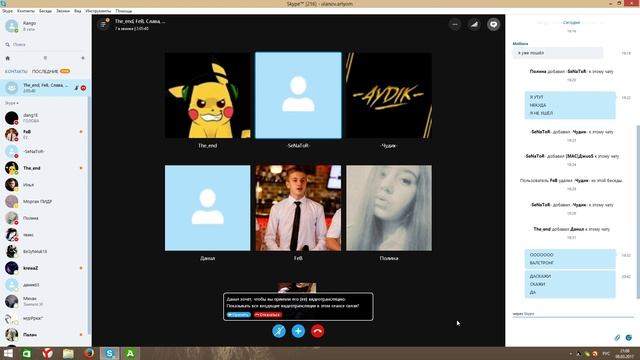
Task: Open the Михан contact
Action: click(45, 302)
